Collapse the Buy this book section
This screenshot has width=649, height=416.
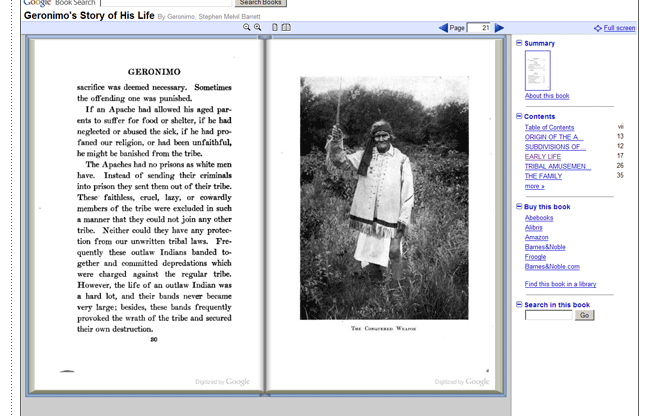tap(519, 207)
